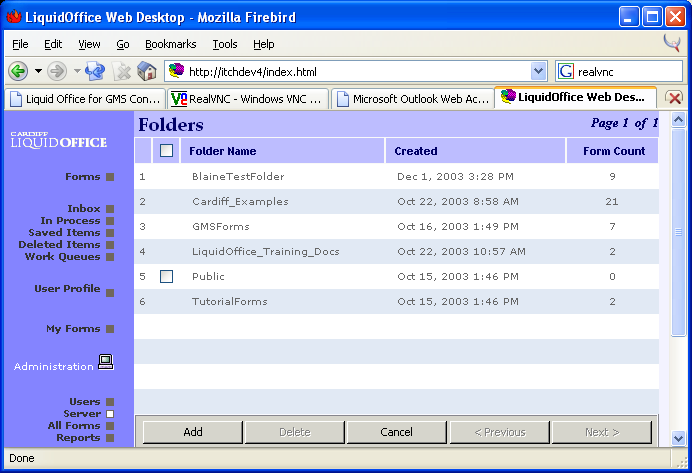Open the URL address bar dropdown
Screen dimensions: 692x473
539,71
